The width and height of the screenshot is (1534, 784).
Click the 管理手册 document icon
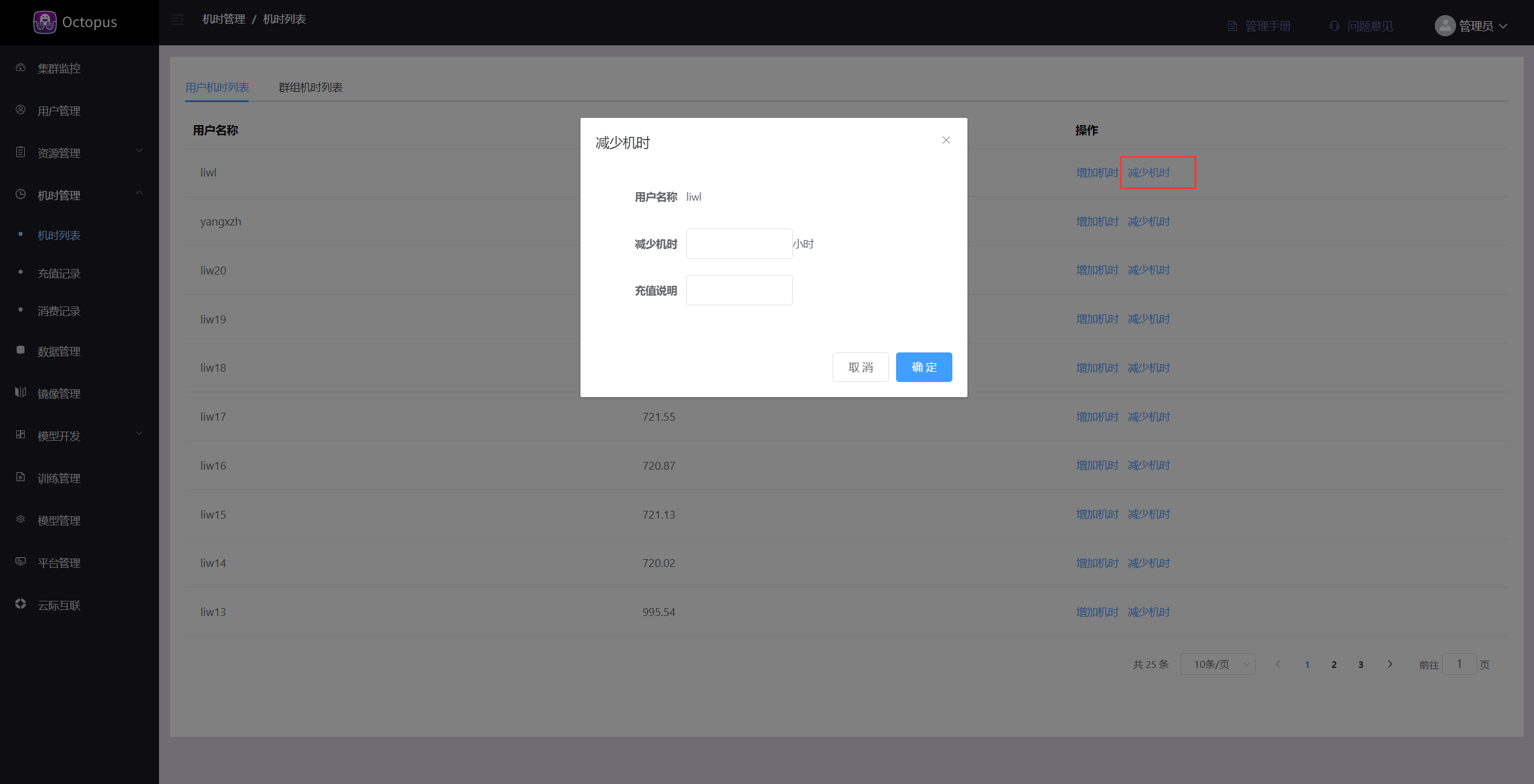[x=1232, y=26]
